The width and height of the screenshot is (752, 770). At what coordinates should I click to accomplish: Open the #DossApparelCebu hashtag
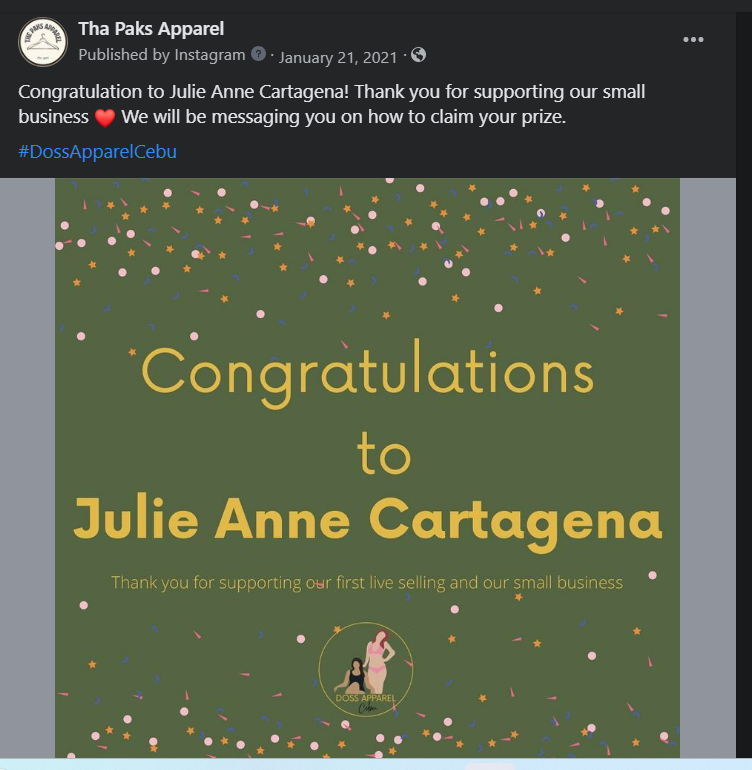coord(97,152)
